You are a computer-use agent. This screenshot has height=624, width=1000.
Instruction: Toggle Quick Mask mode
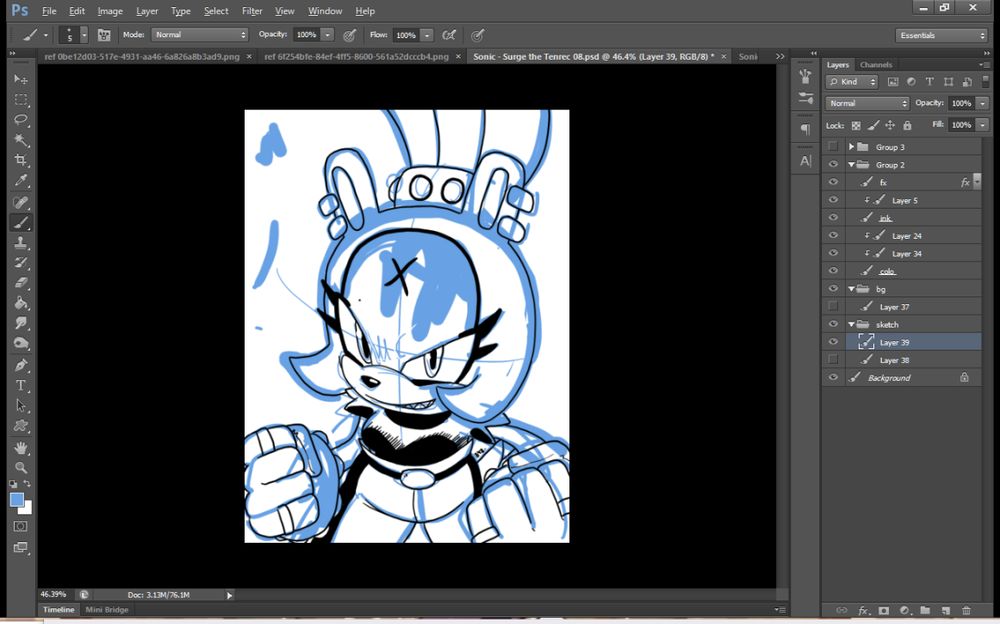click(20, 526)
